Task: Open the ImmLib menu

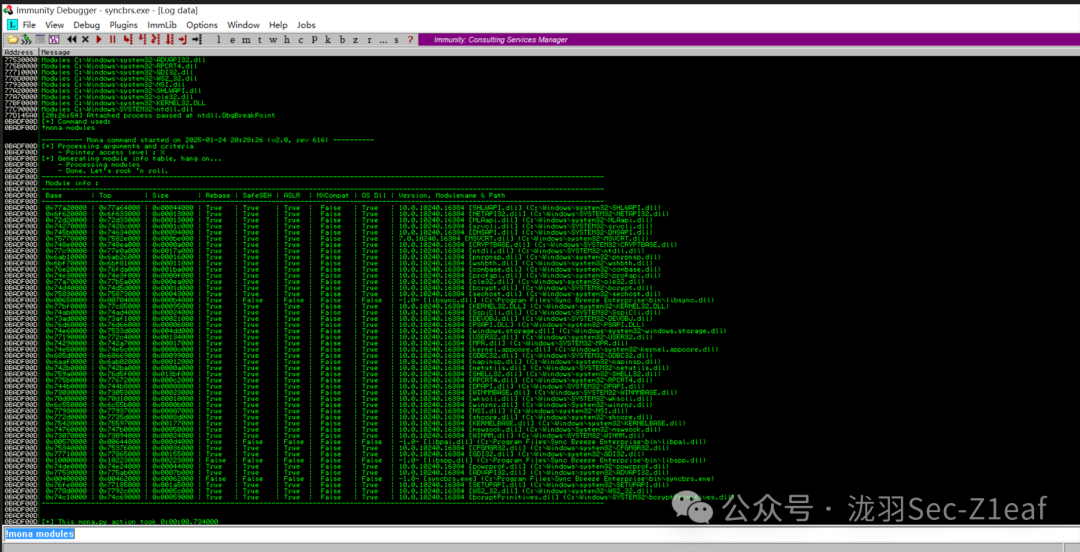Action: tap(162, 25)
